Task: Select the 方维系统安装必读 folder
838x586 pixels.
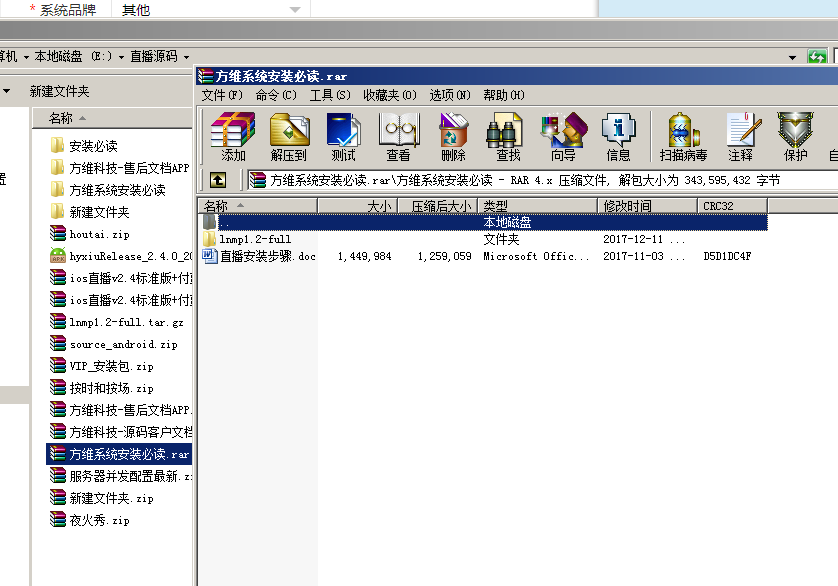Action: pyautogui.click(x=108, y=190)
